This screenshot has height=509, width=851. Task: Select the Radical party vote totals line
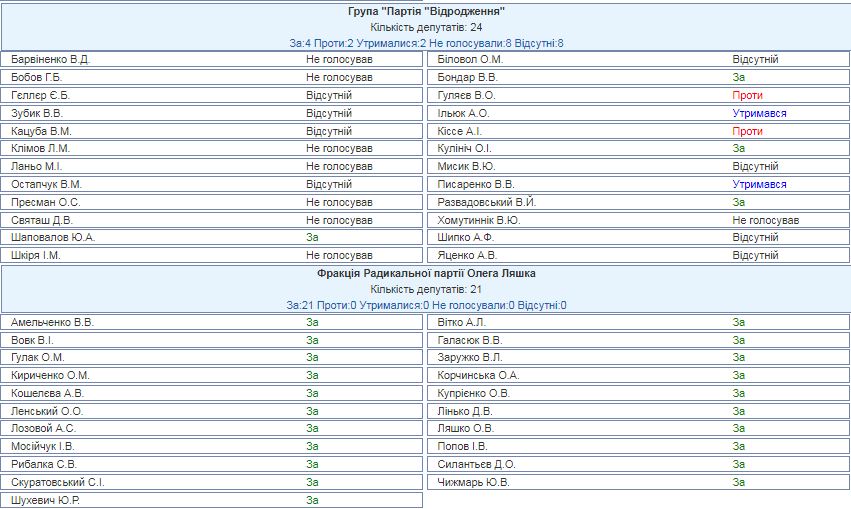(425, 306)
